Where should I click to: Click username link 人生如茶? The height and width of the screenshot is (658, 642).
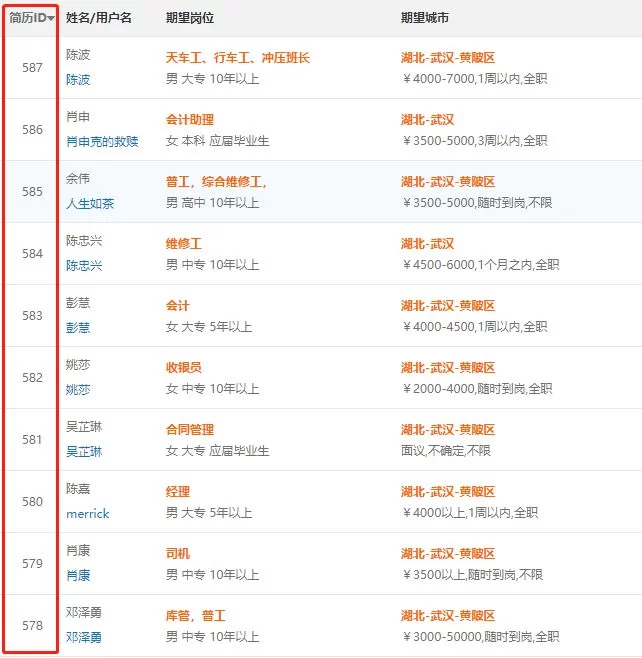[x=90, y=203]
